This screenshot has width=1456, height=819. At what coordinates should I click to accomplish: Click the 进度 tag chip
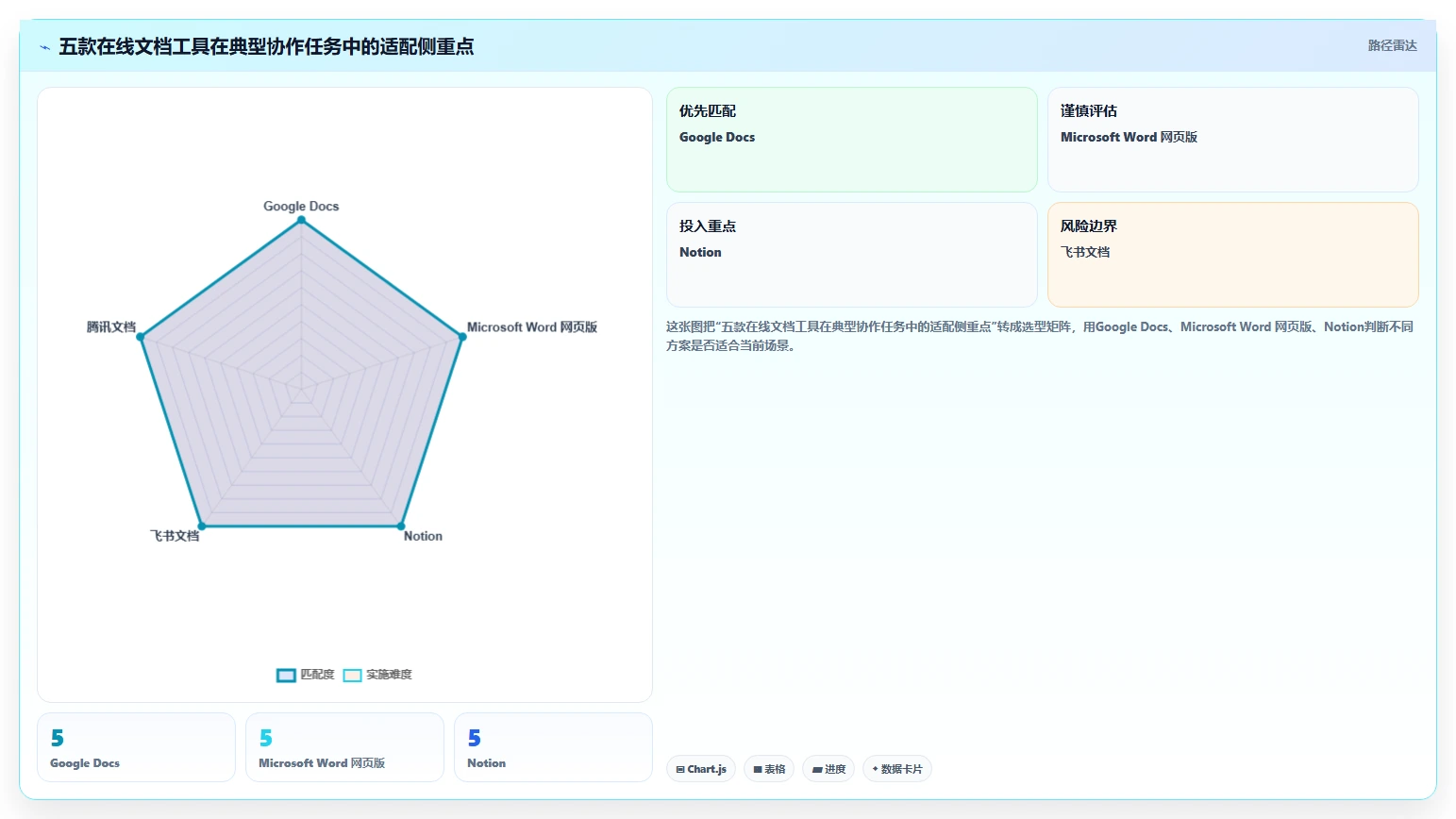coord(828,769)
